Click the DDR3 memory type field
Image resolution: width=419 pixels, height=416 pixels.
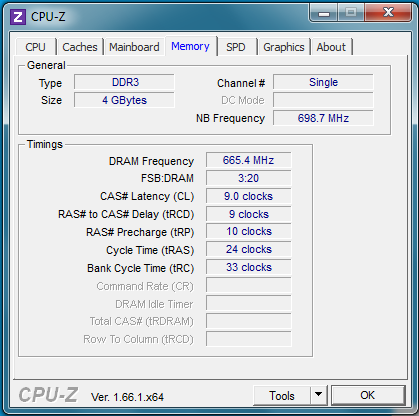124,82
